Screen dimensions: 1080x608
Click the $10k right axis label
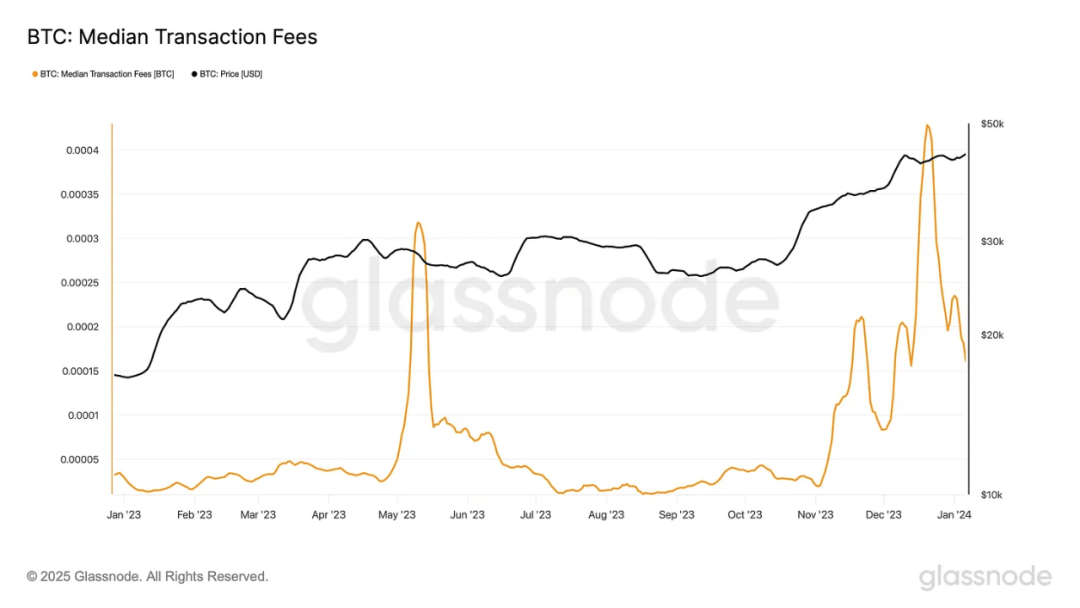(992, 495)
